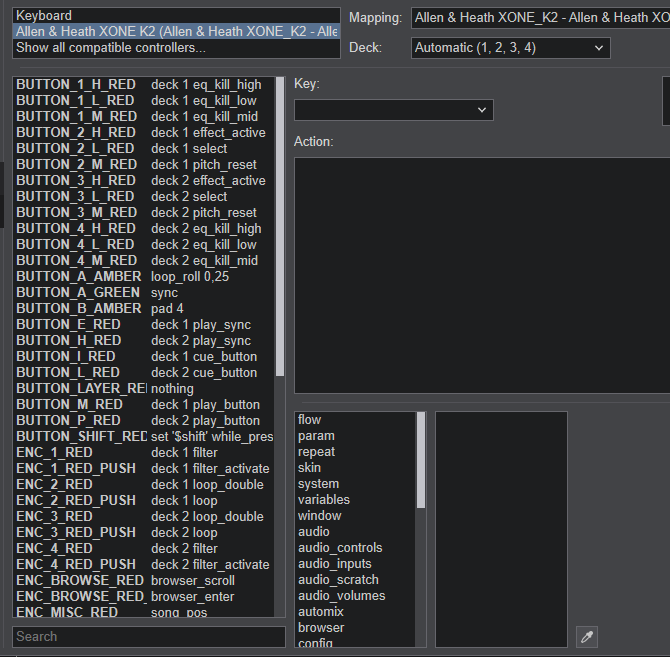Select BUTTON_SHIFT_RED set $shift row
Image resolution: width=670 pixels, height=657 pixels.
pyautogui.click(x=144, y=437)
